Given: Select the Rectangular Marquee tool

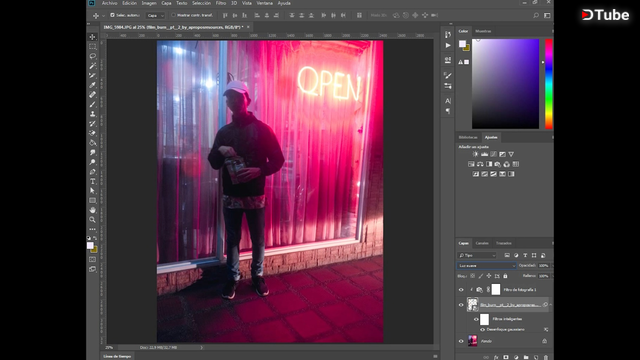Looking at the screenshot, I should point(93,47).
